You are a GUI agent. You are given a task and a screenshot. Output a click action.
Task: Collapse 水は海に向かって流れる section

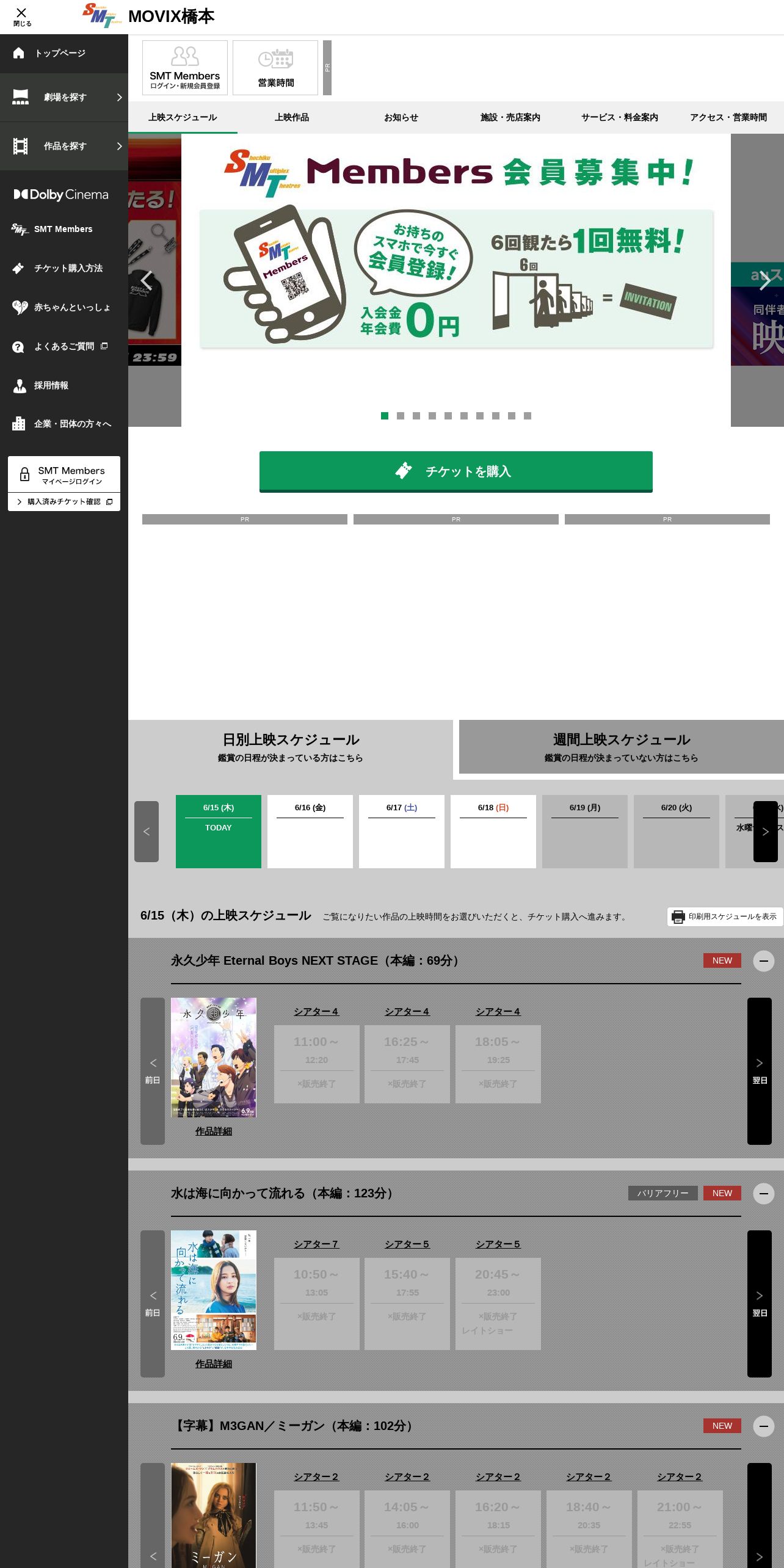tap(764, 1194)
